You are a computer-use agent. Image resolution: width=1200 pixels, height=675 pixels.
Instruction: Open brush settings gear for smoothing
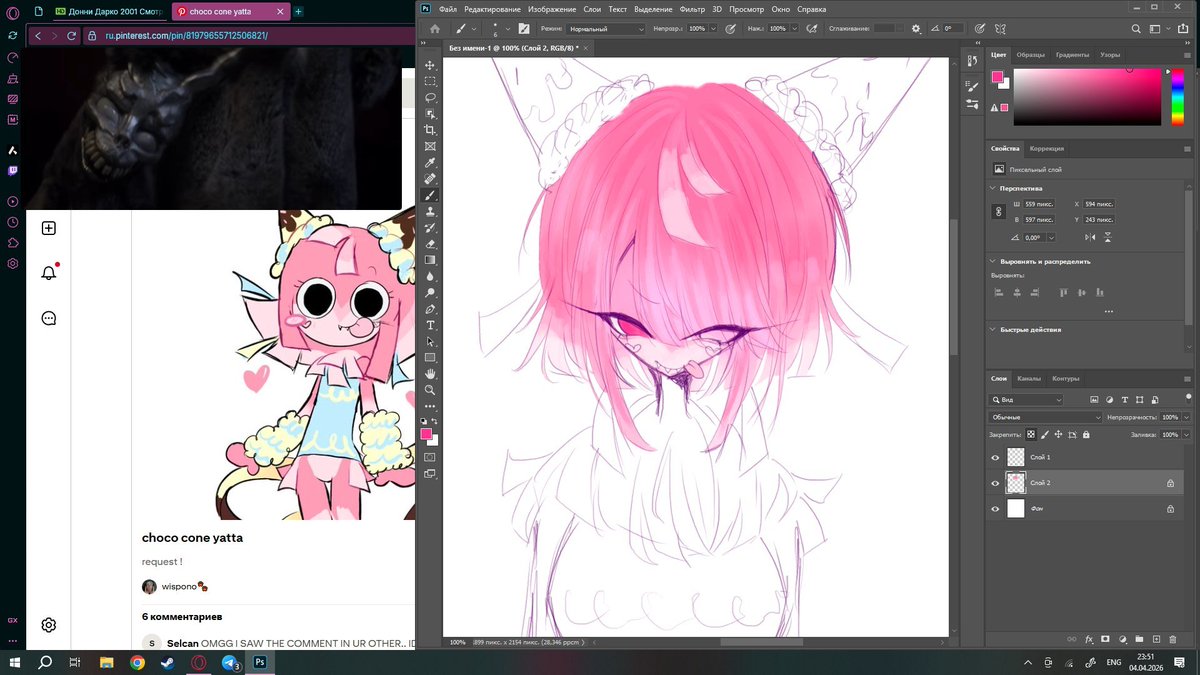click(916, 29)
